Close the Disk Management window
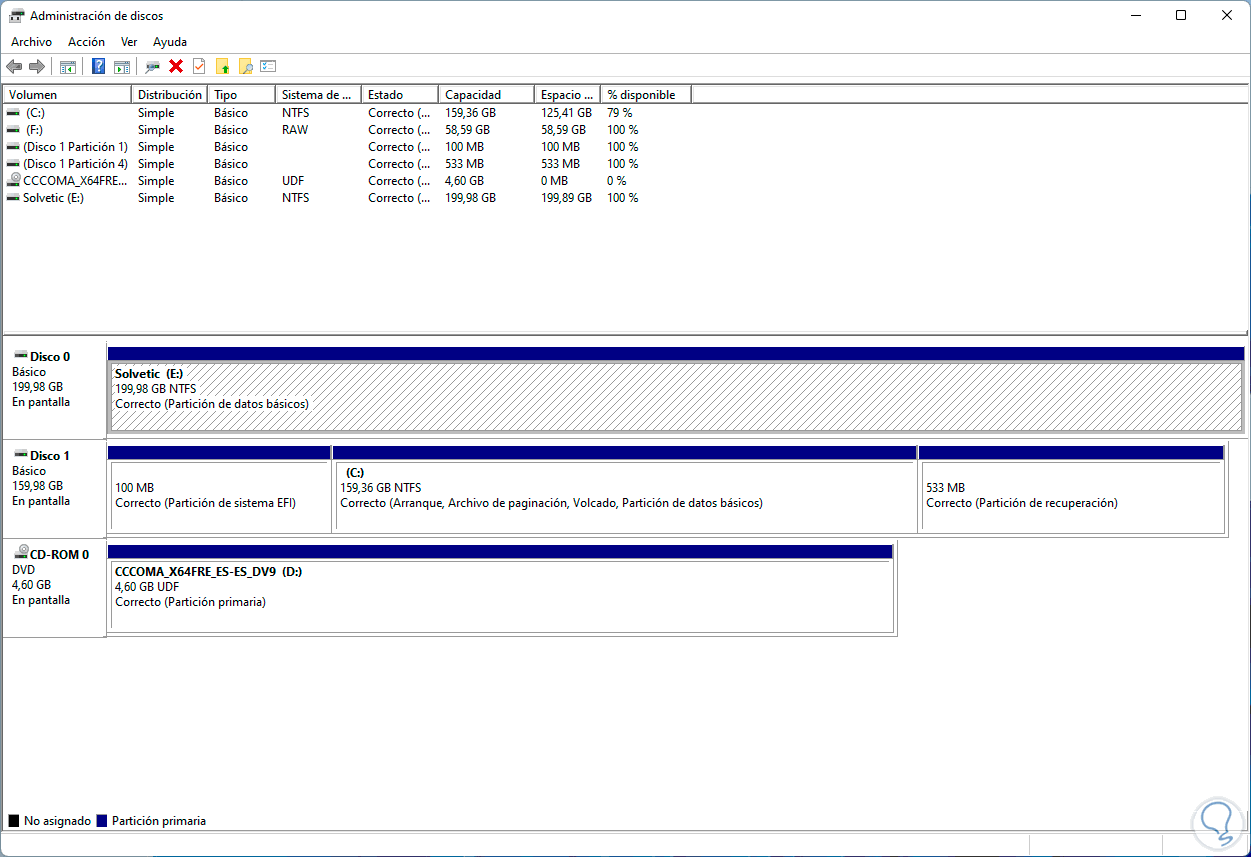This screenshot has height=857, width=1251. tap(1227, 16)
